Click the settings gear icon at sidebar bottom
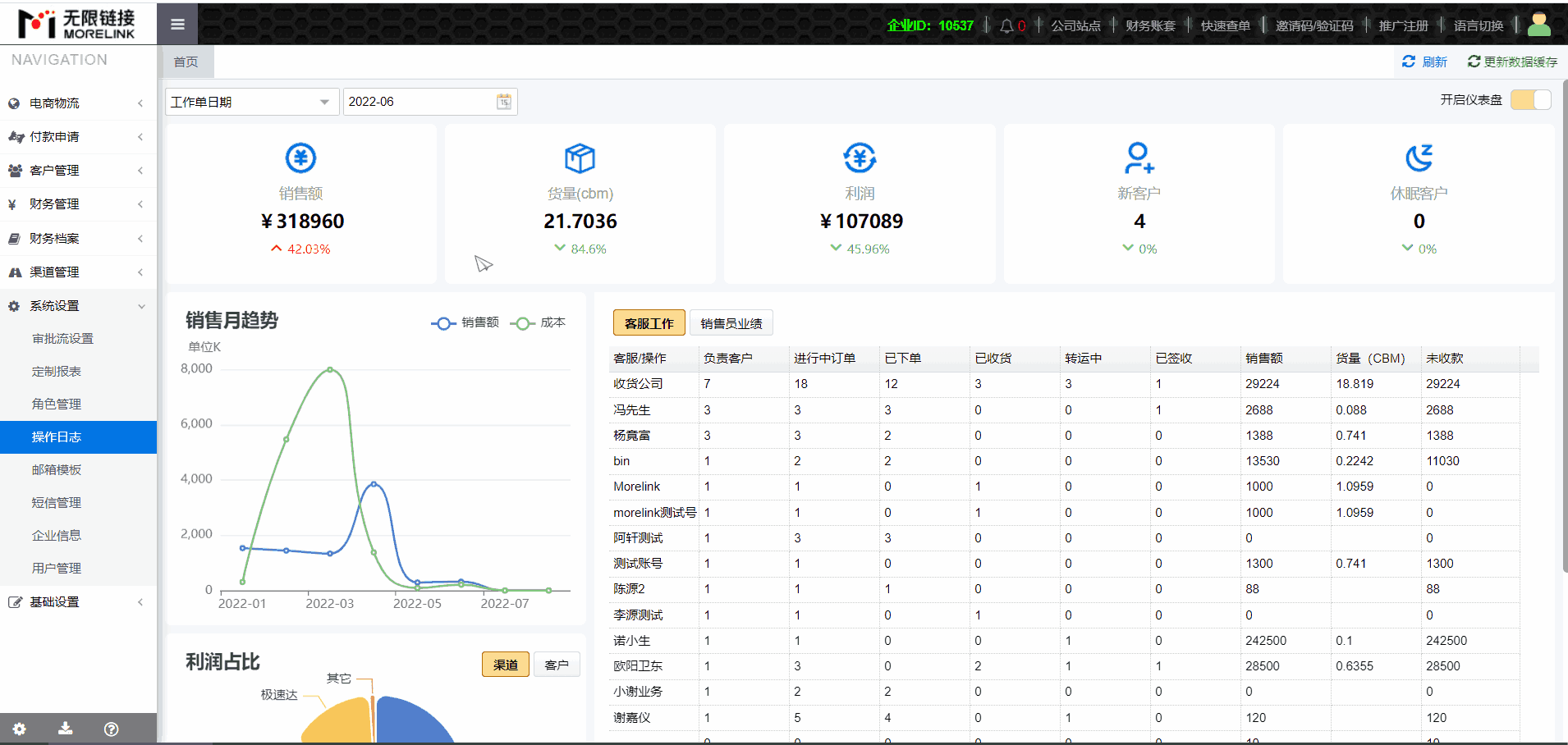 tap(20, 729)
